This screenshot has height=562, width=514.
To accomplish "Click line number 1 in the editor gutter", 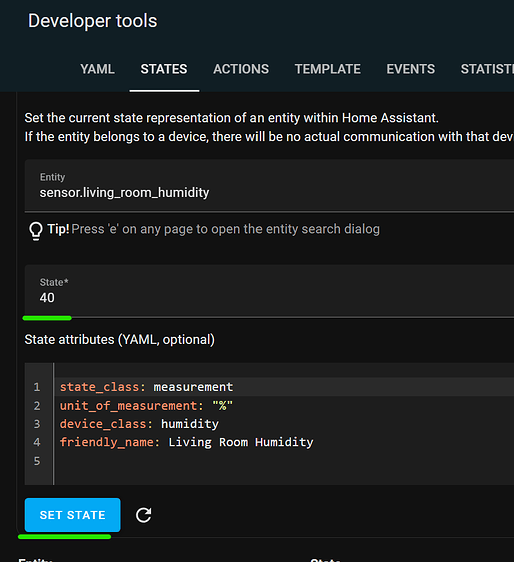I will click(37, 387).
